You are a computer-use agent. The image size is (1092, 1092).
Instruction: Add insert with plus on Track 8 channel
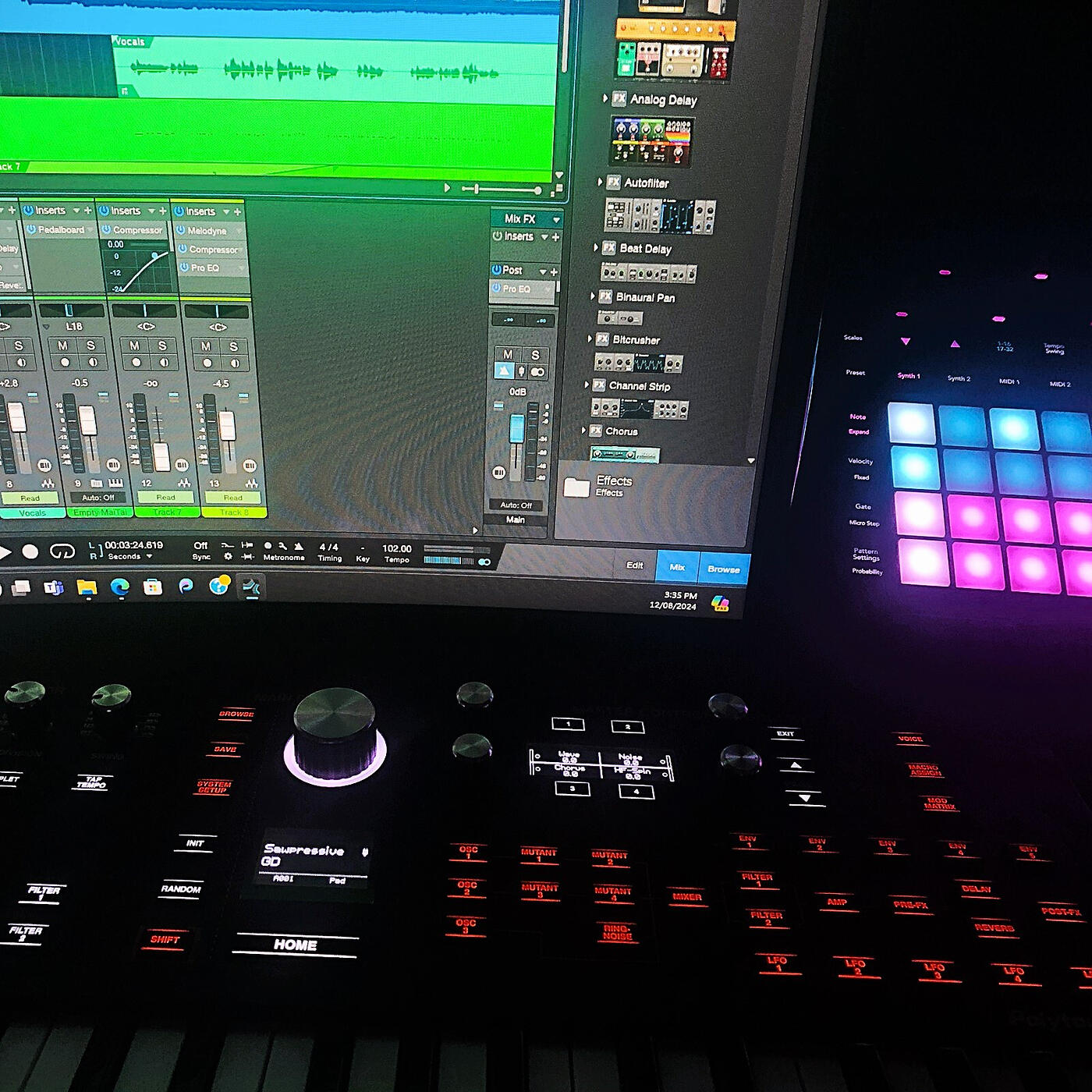238,211
